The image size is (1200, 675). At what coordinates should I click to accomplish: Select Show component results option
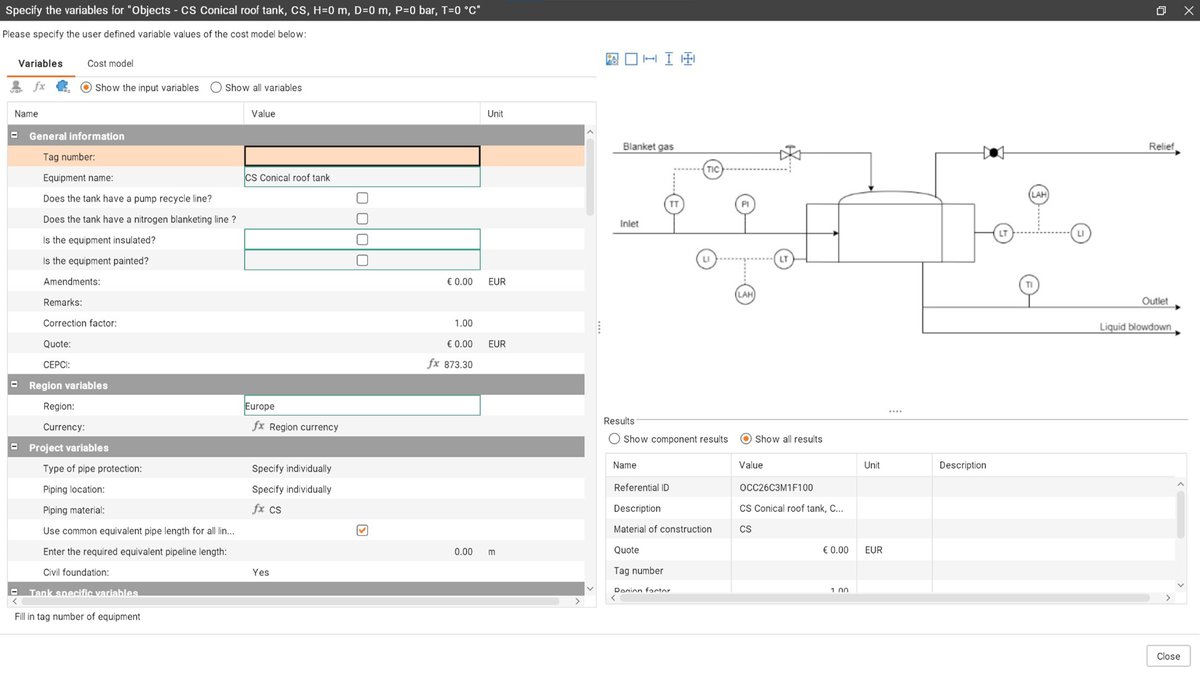(x=614, y=438)
